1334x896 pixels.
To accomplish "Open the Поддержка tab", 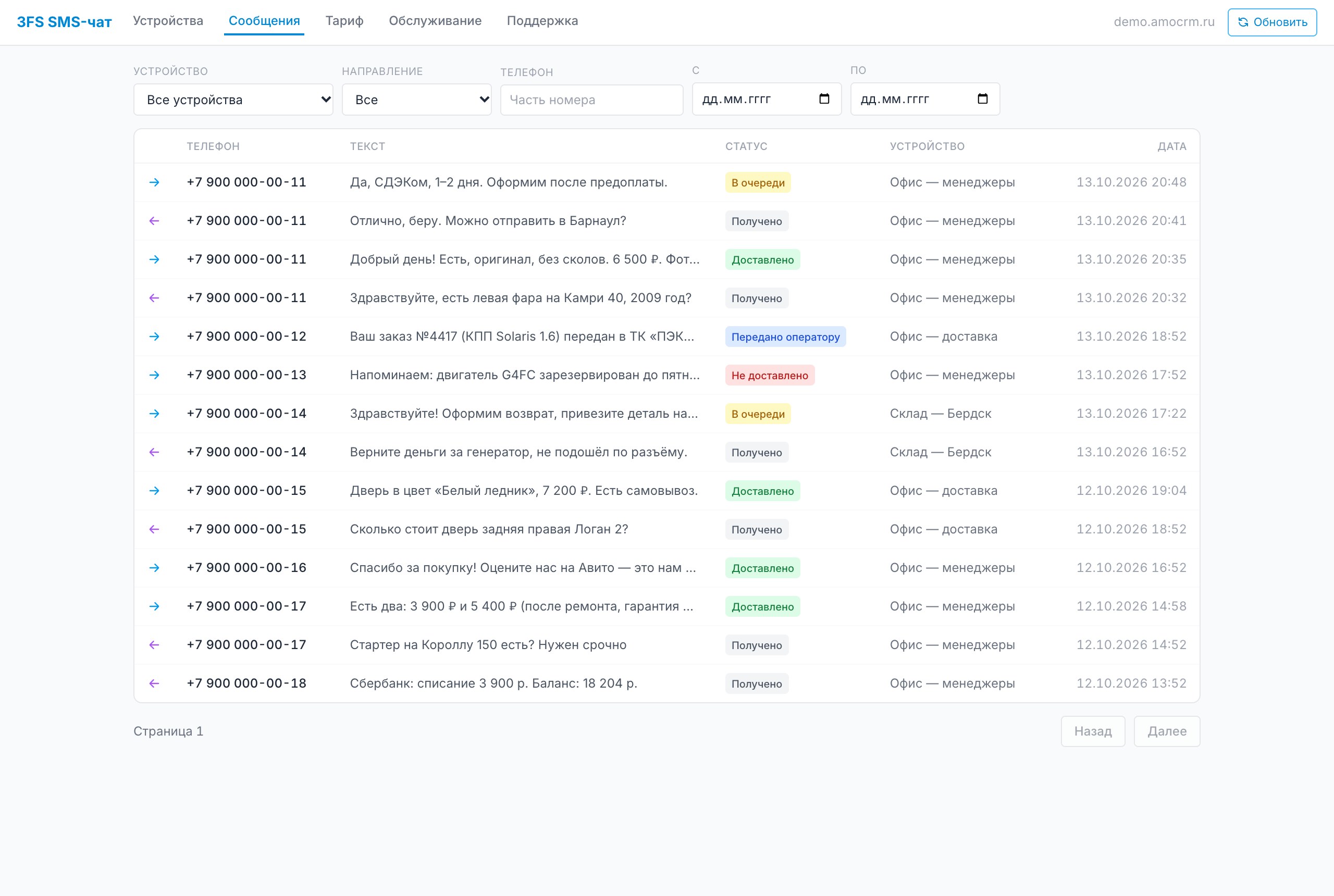I will (x=542, y=21).
